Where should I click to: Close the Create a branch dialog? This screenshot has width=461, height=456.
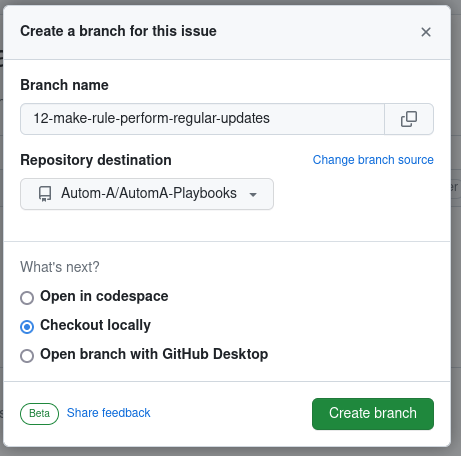click(426, 32)
